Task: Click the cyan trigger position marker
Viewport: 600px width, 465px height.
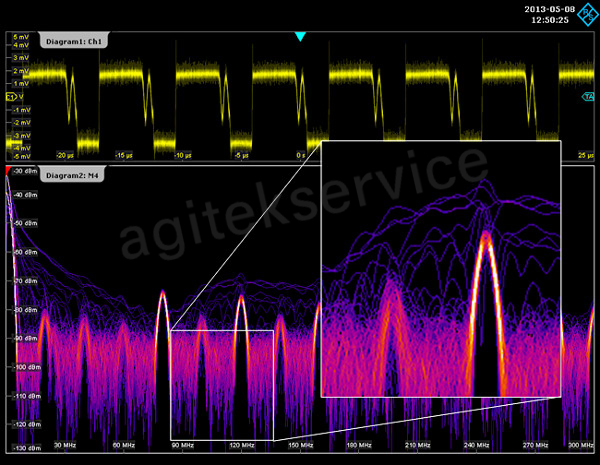Action: pyautogui.click(x=300, y=37)
